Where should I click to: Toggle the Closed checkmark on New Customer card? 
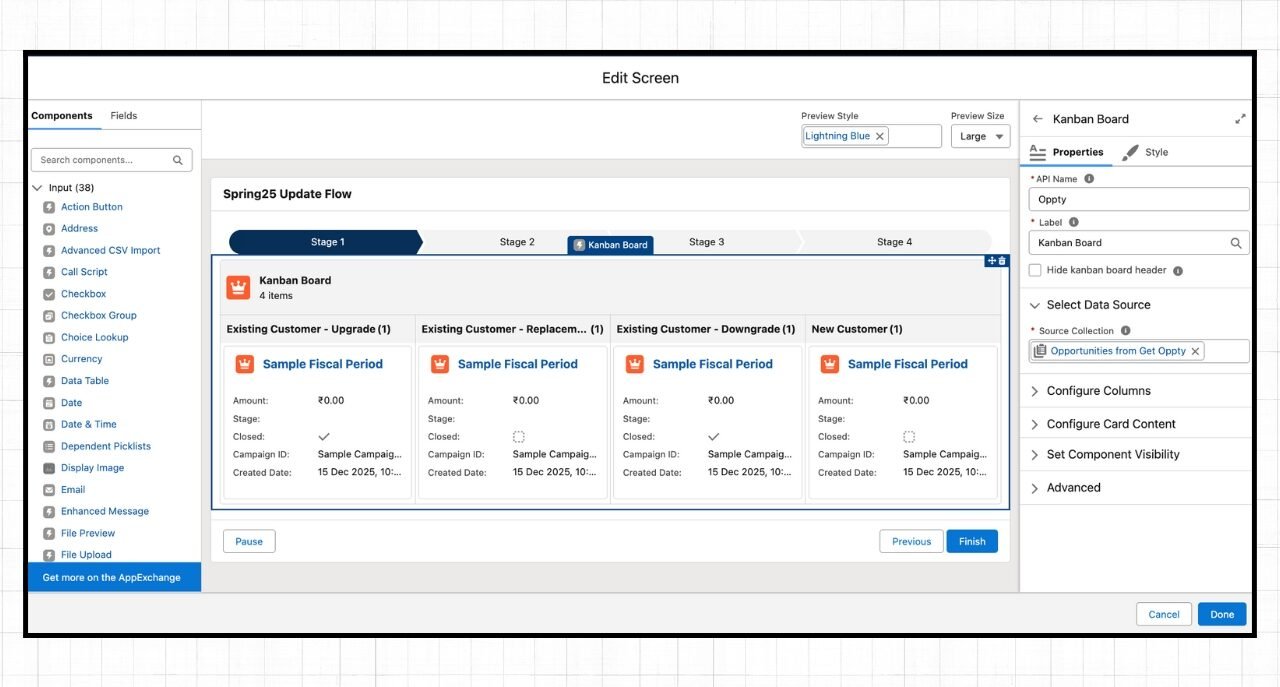point(908,436)
